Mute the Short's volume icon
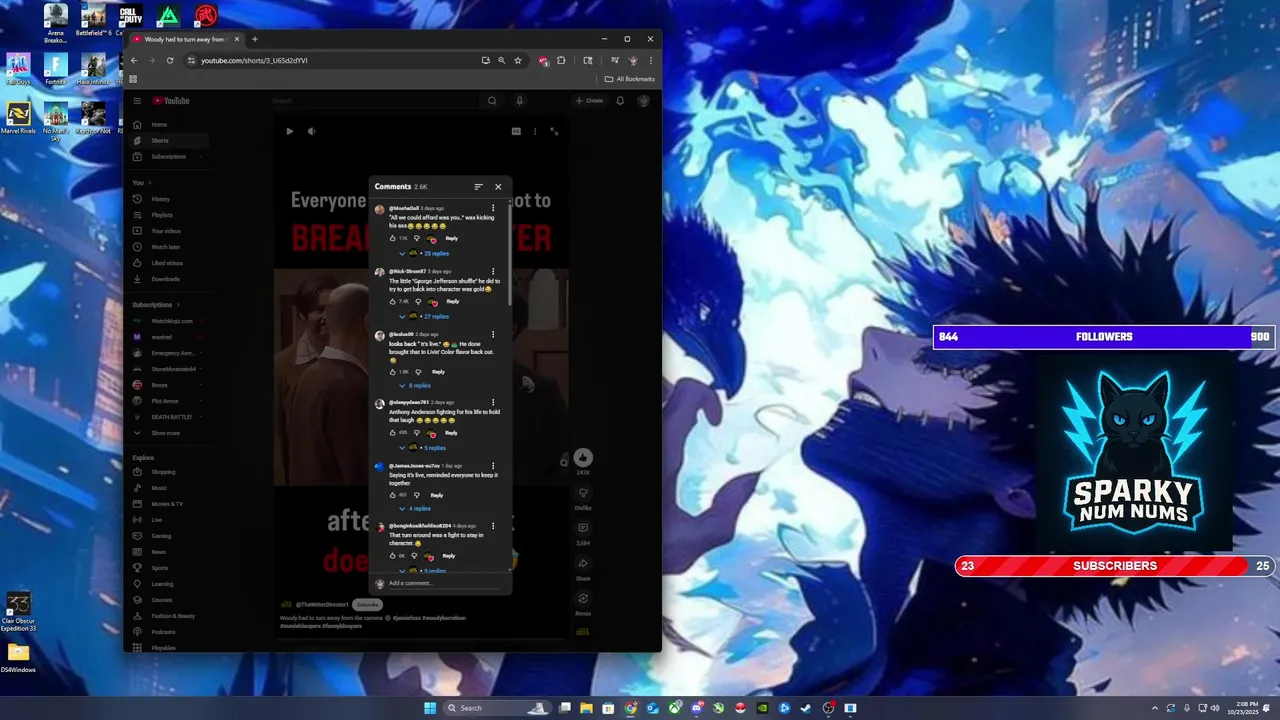 [311, 131]
